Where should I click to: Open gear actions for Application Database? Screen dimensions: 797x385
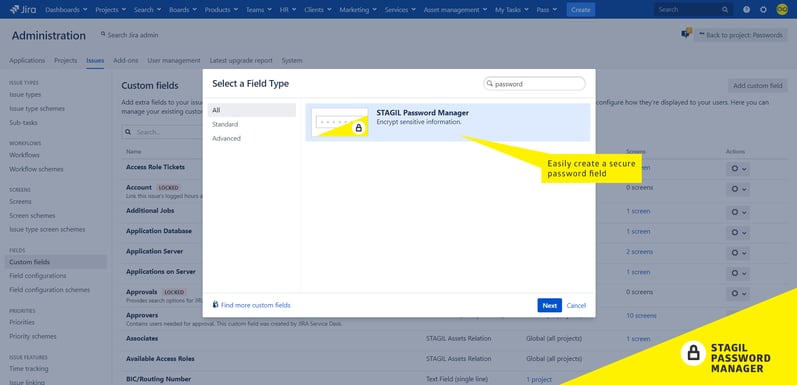(x=738, y=233)
